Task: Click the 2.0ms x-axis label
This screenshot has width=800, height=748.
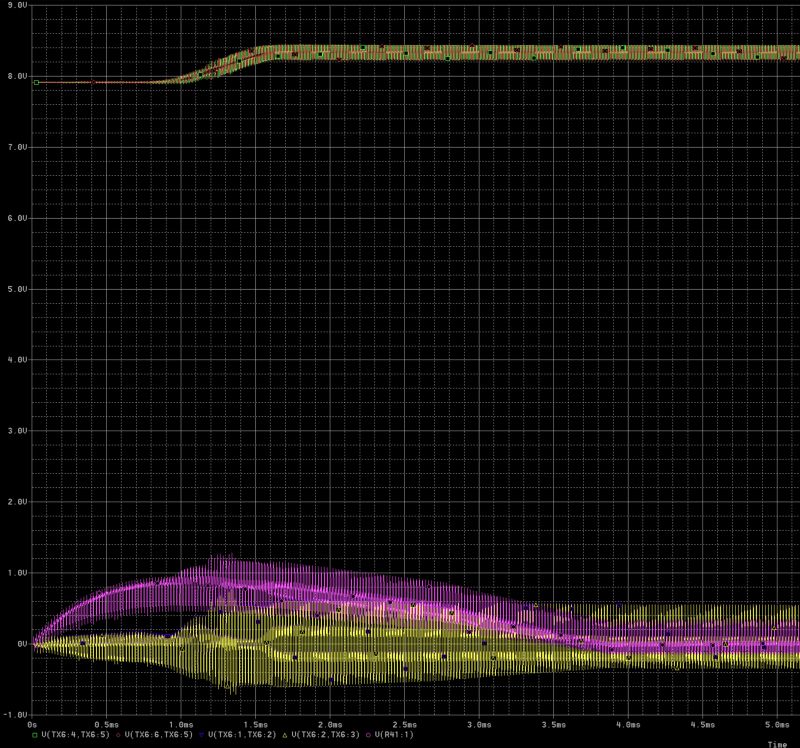Action: [x=330, y=725]
